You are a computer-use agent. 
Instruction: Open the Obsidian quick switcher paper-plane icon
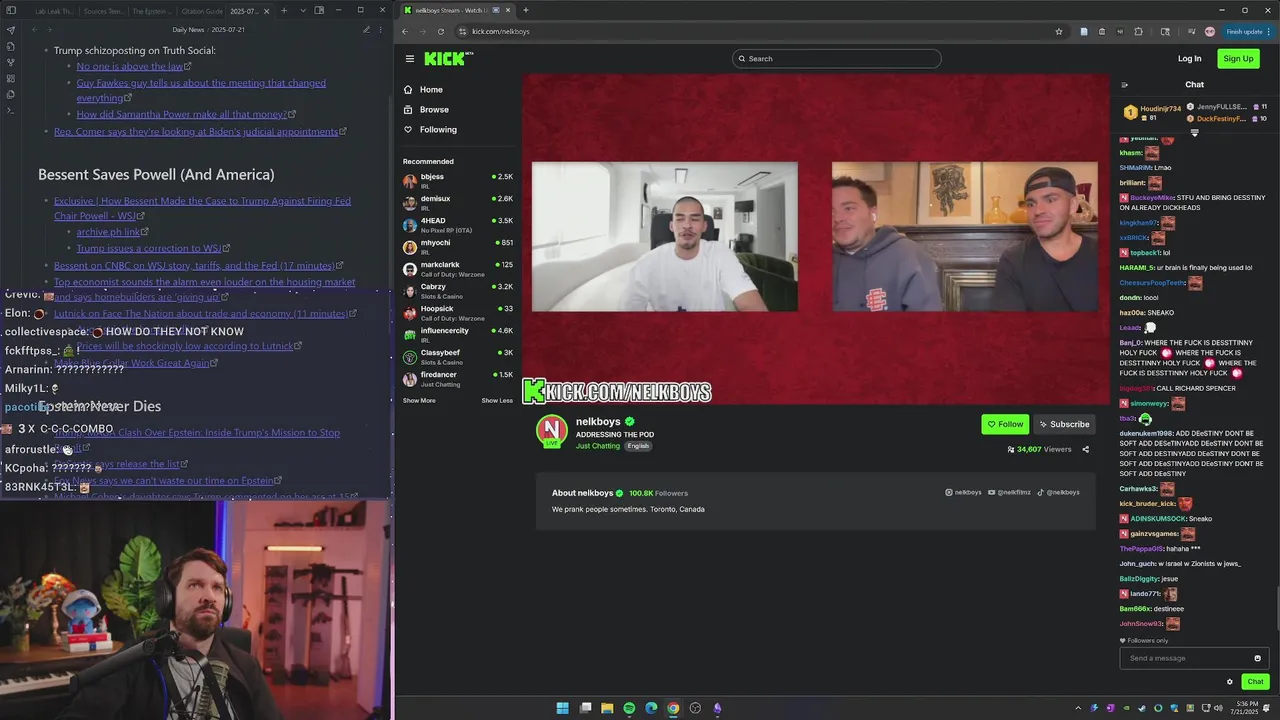(x=10, y=30)
